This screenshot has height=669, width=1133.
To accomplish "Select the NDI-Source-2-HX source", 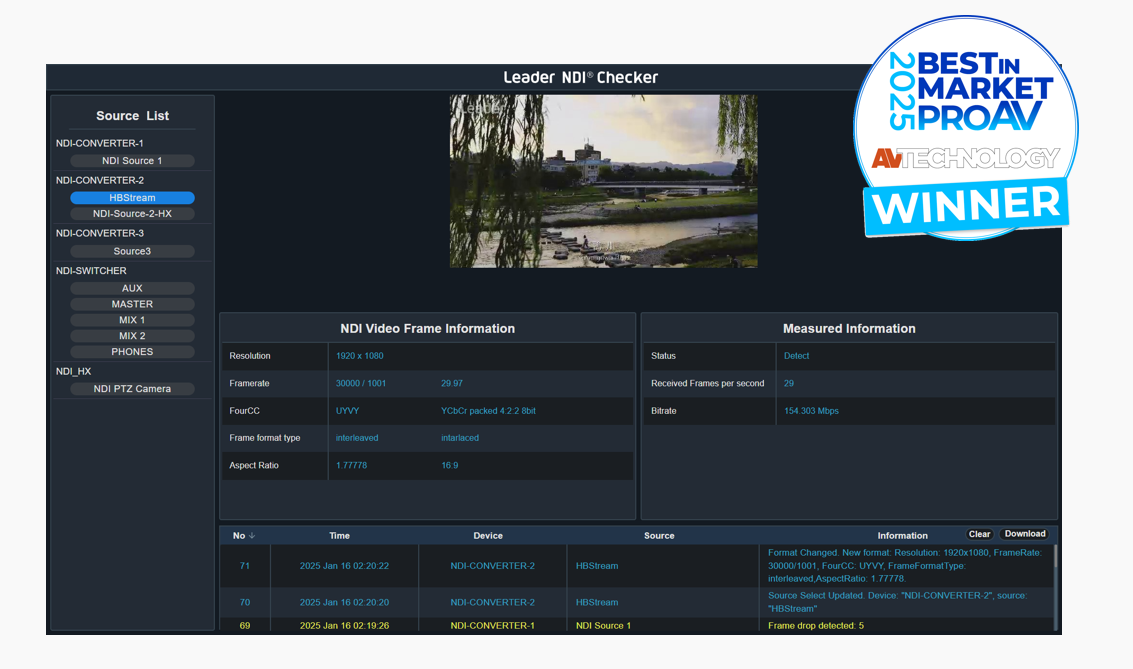I will pos(132,214).
